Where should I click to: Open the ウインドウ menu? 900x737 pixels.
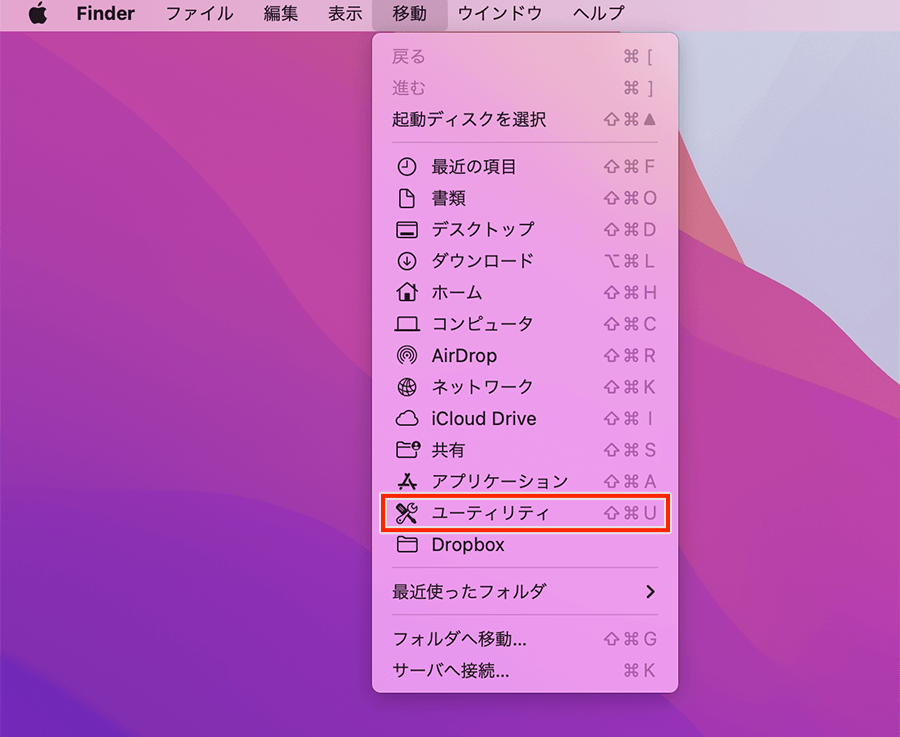[500, 13]
